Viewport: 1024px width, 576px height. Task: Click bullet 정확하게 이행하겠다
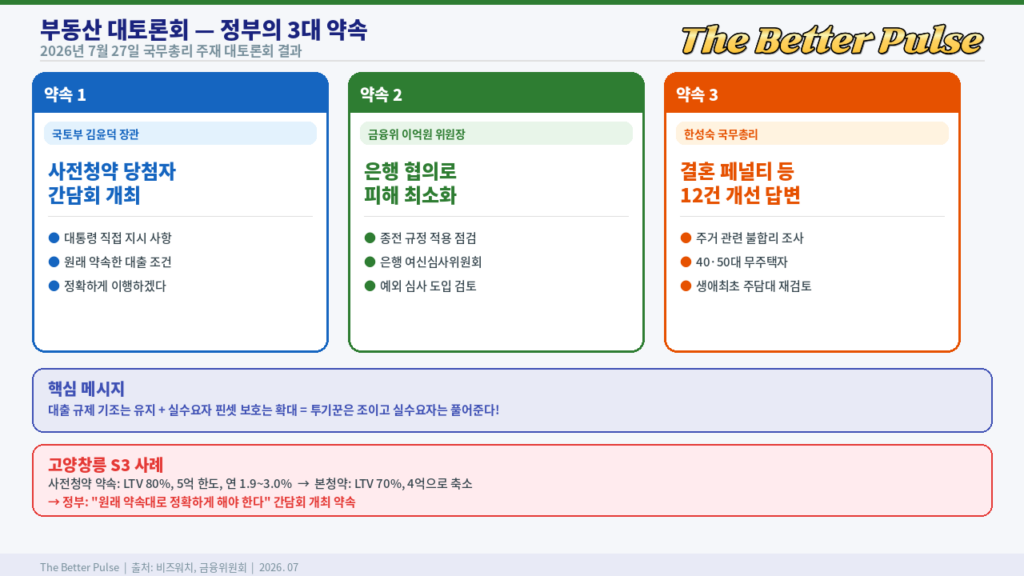(x=108, y=286)
